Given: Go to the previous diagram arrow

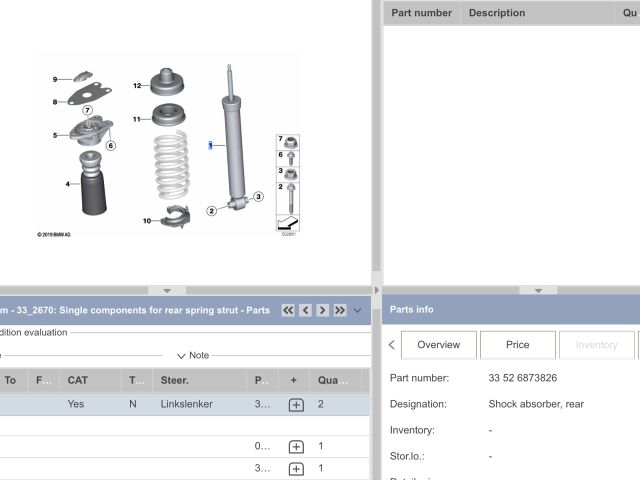Looking at the screenshot, I should (306, 310).
